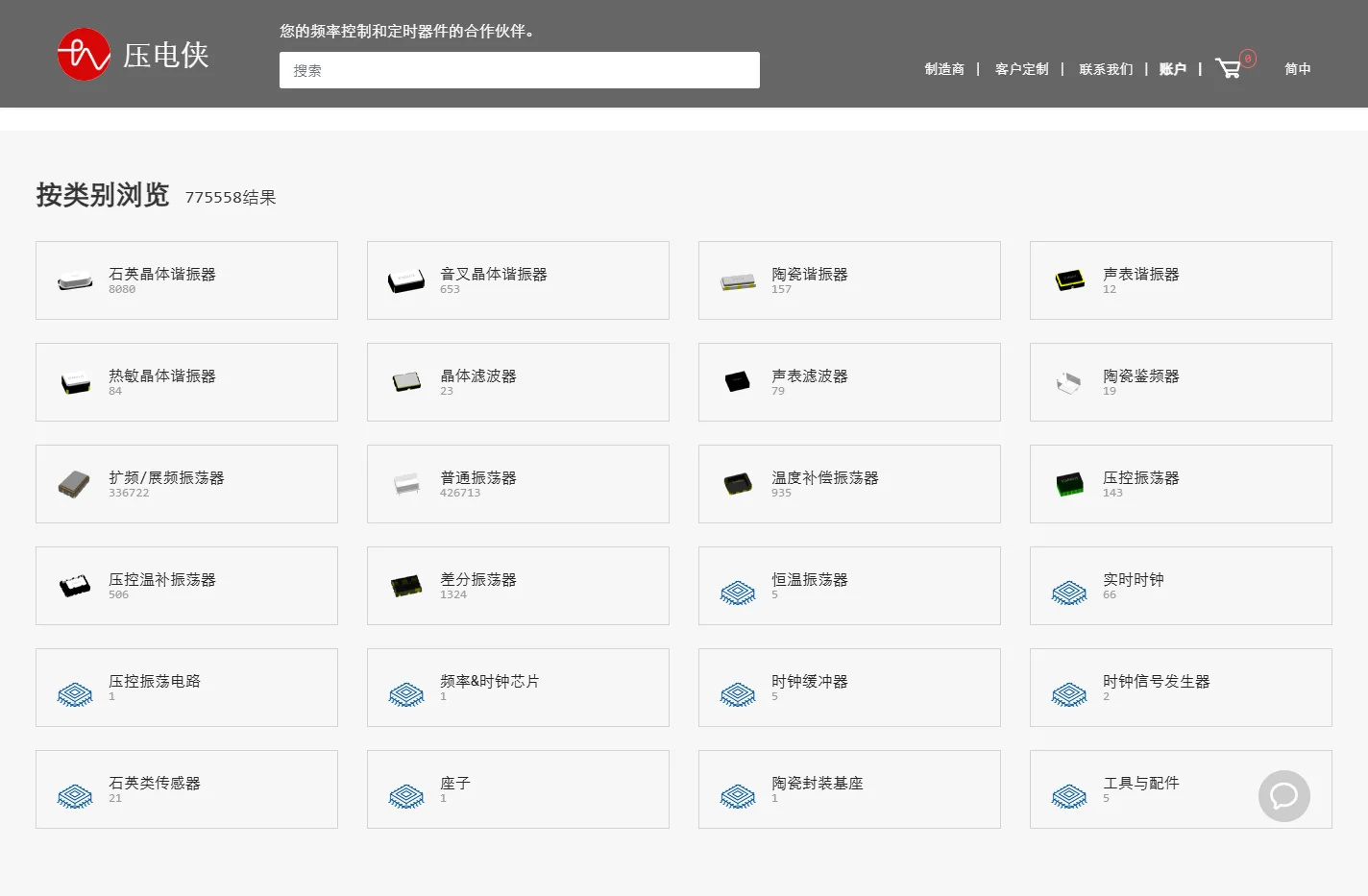
Task: Click the 石英类传感器 chip icon
Action: click(x=75, y=796)
